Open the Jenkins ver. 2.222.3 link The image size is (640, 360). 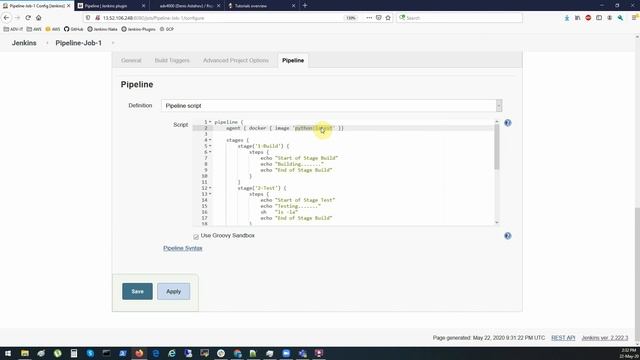click(x=604, y=338)
